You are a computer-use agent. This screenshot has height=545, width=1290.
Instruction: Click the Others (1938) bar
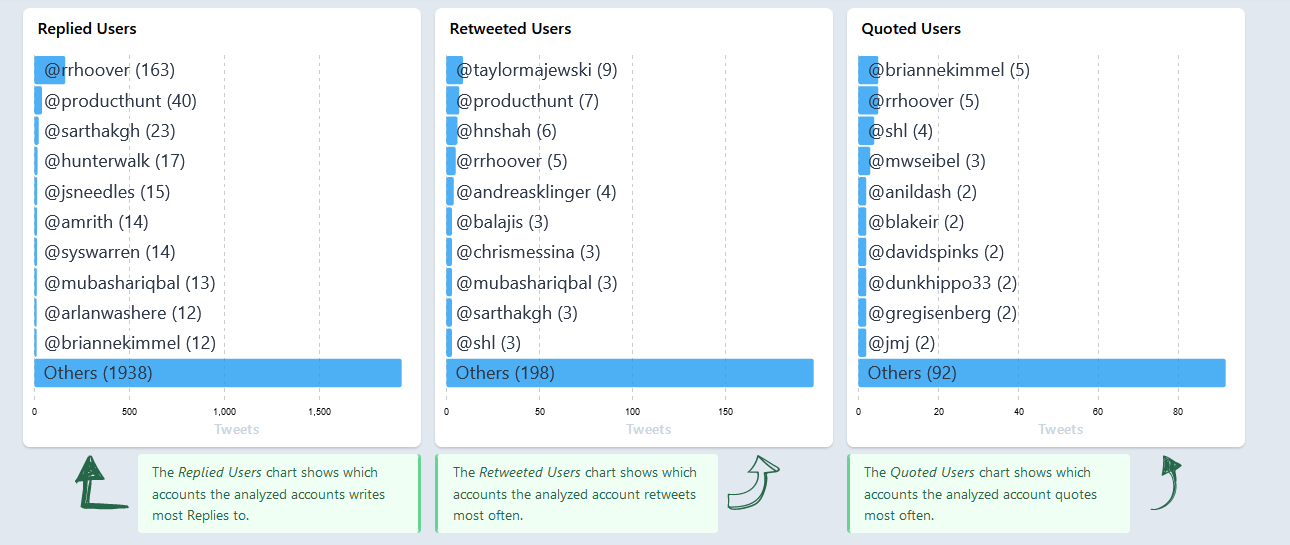[x=217, y=373]
